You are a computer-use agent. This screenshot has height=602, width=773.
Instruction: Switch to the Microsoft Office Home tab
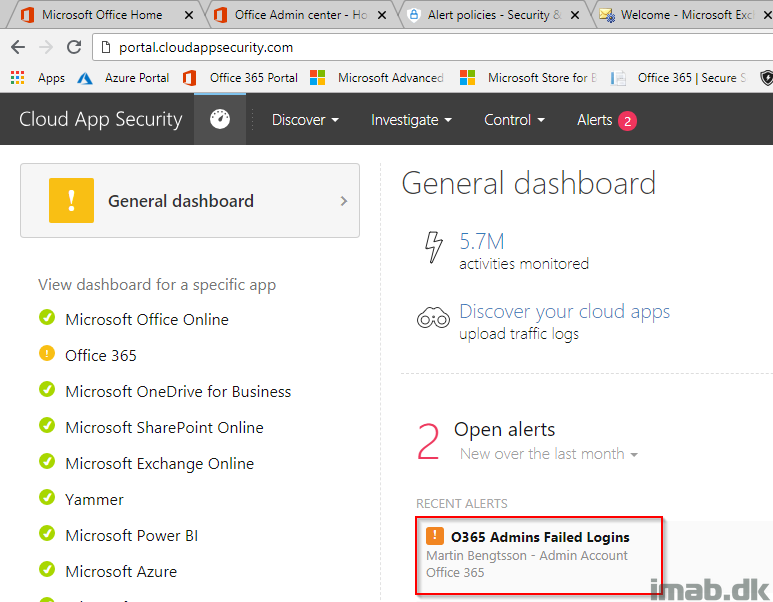click(102, 15)
